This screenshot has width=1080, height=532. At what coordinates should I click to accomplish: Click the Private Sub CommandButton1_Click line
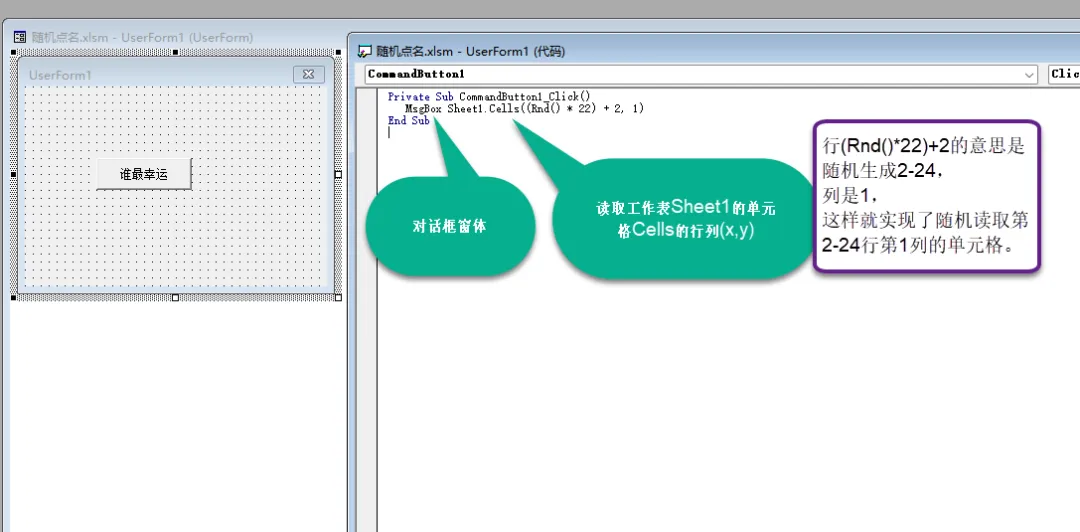(x=489, y=96)
